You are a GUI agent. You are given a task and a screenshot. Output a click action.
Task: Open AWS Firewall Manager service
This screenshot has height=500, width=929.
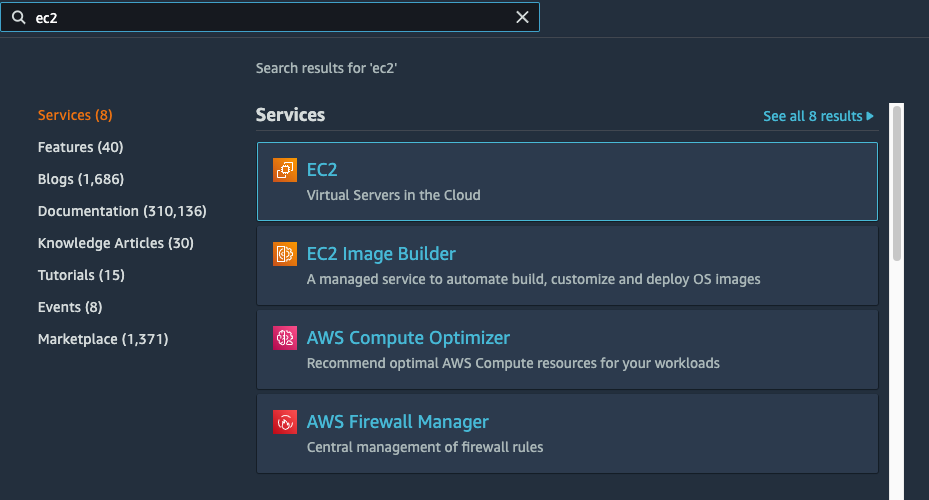(397, 422)
